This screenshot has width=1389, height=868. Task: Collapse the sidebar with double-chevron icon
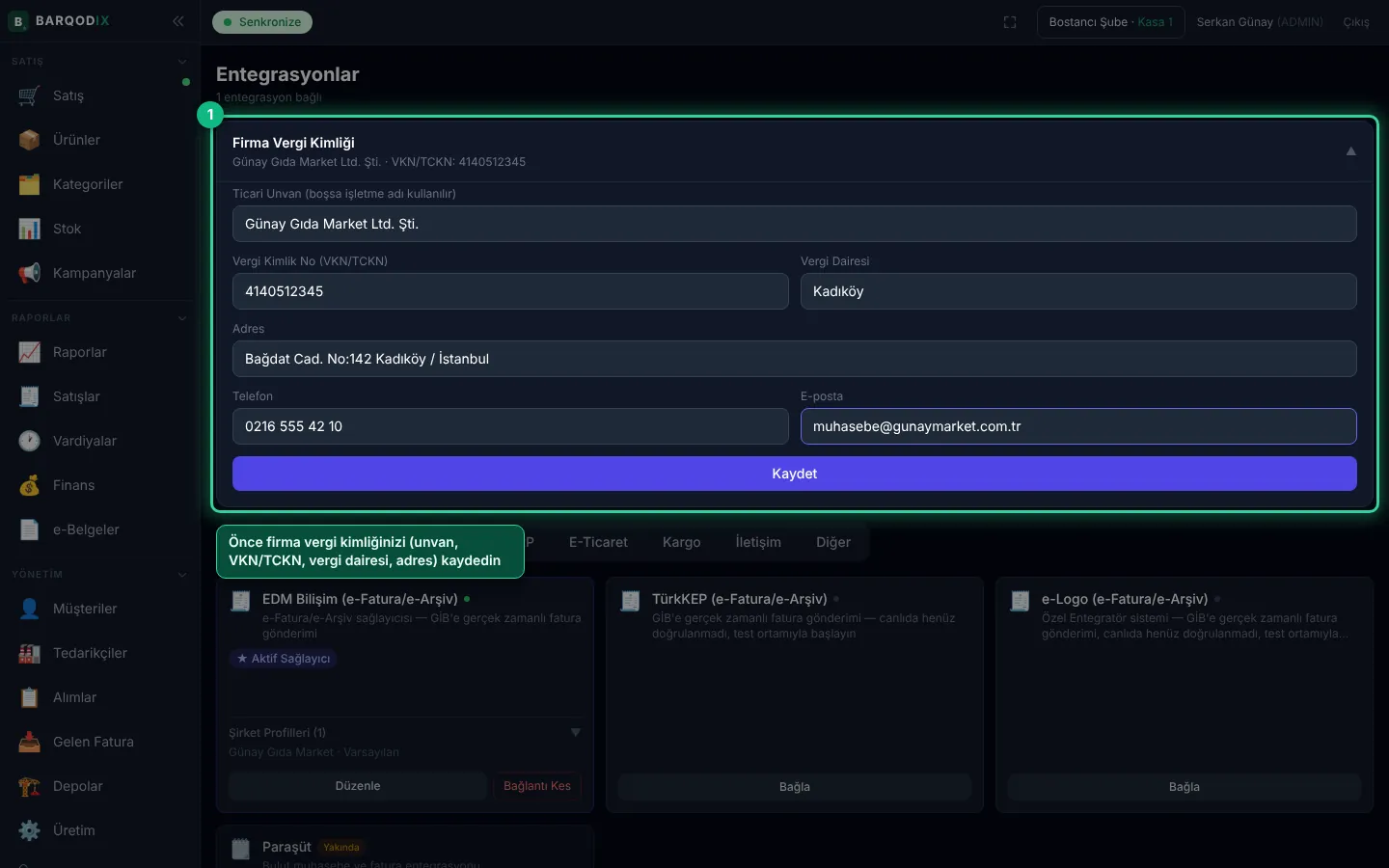[x=178, y=21]
